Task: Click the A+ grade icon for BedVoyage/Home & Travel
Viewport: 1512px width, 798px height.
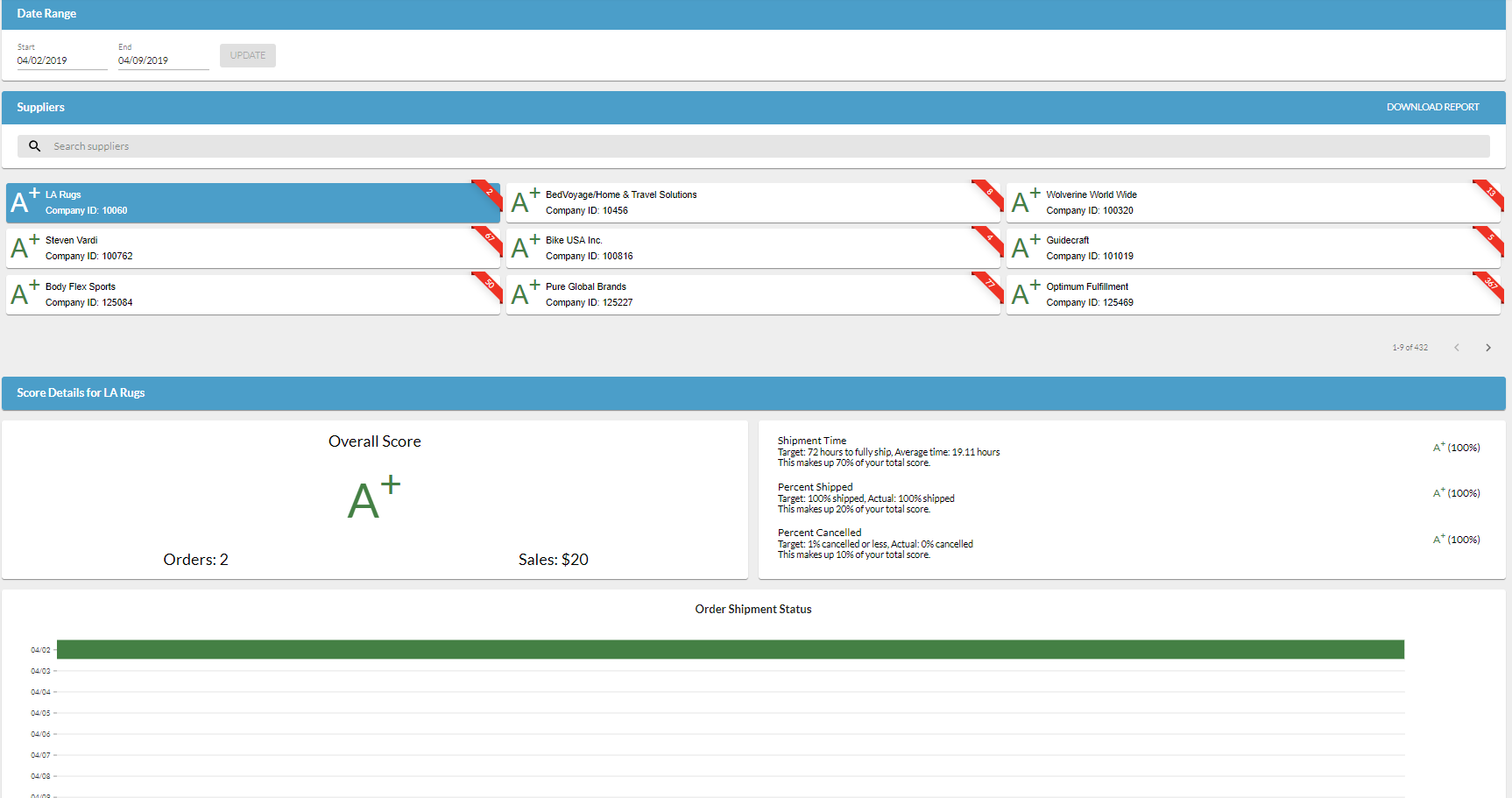Action: [526, 201]
